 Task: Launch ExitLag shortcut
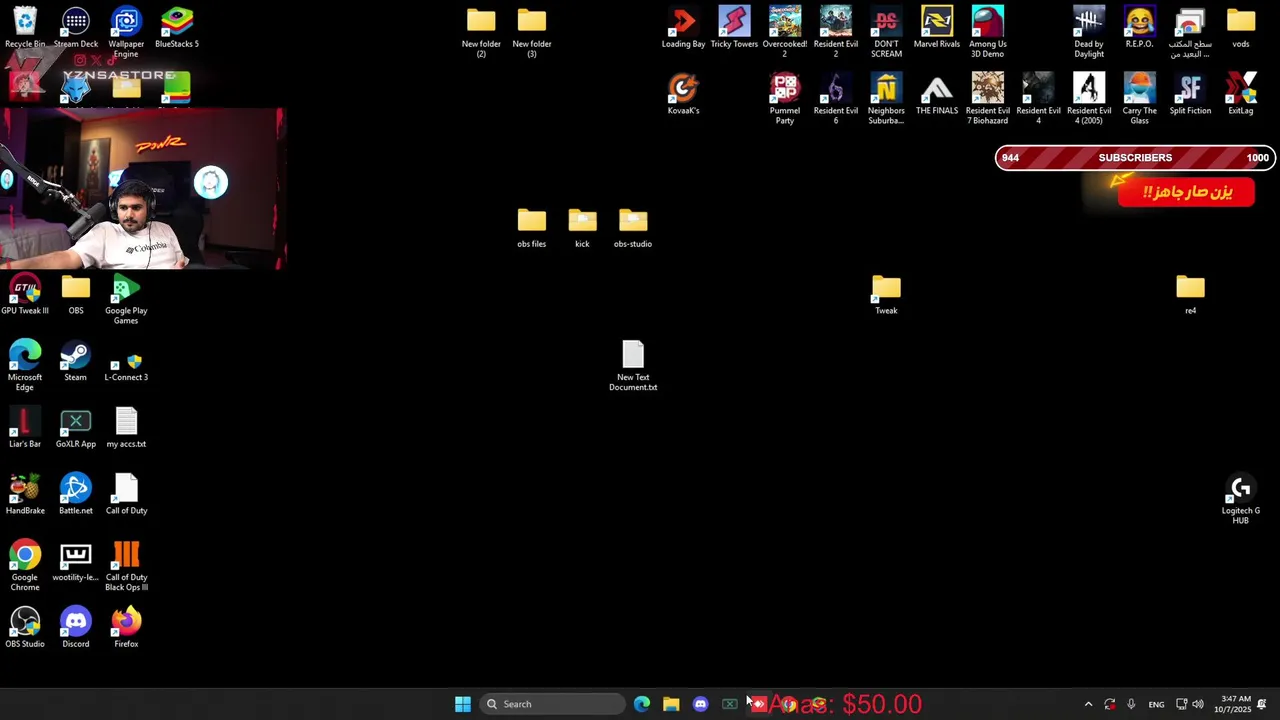tap(1241, 94)
